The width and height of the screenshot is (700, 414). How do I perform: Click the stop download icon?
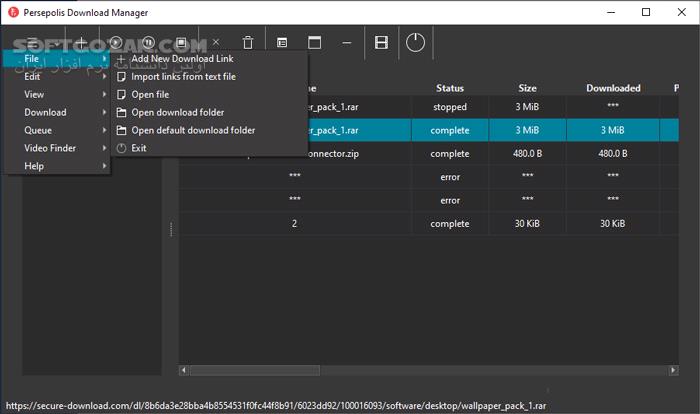click(x=182, y=43)
